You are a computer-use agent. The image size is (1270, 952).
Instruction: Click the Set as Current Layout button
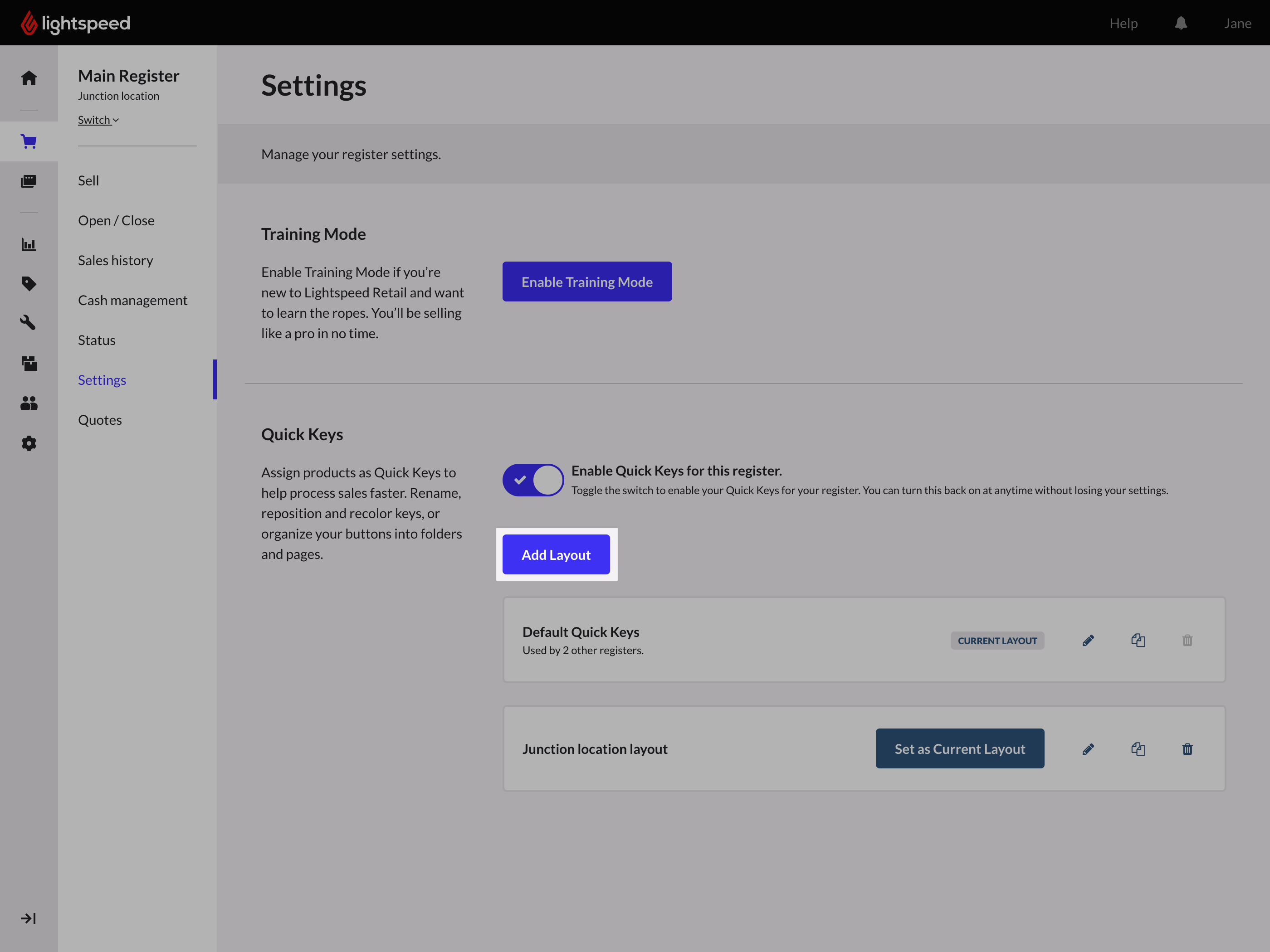[x=959, y=749]
